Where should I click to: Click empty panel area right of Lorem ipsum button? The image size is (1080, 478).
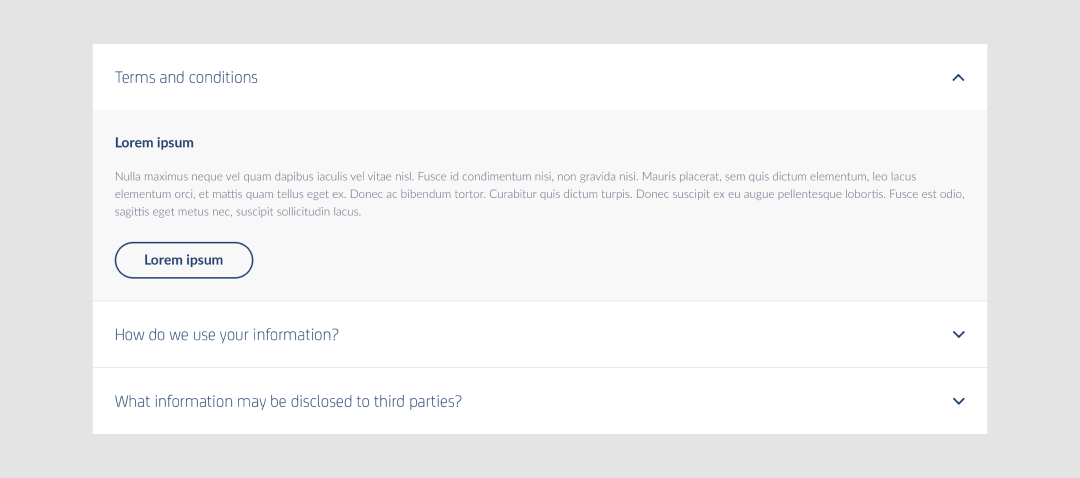[x=600, y=260]
